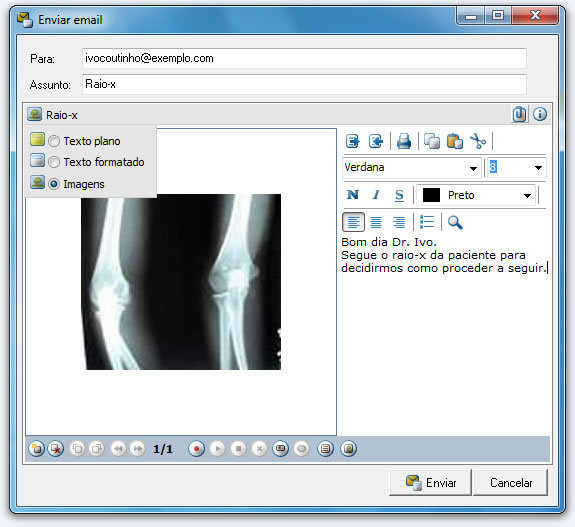Click the print icon in editor toolbar
The height and width of the screenshot is (527, 575).
pos(404,141)
